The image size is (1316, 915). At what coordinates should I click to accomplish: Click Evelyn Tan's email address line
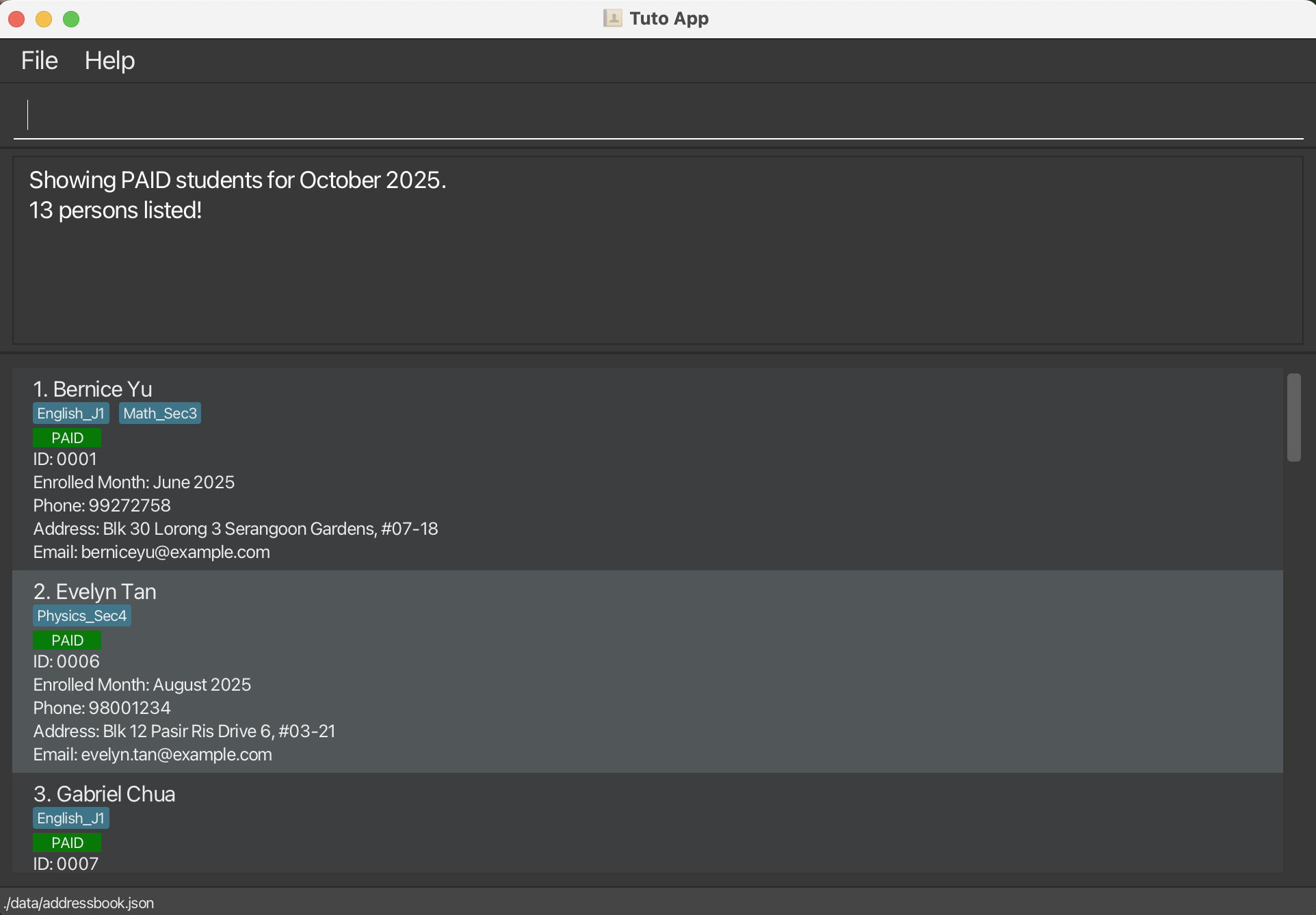click(x=153, y=754)
